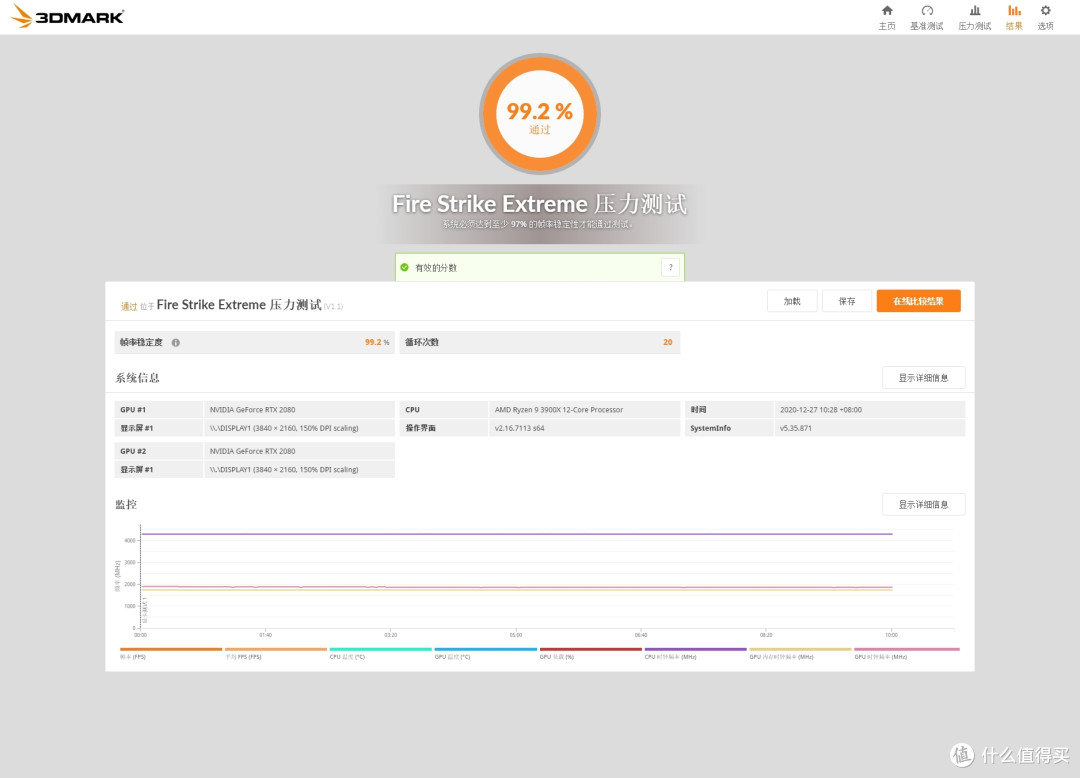
Task: Open the 选项 options gear tab
Action: coord(1046,17)
